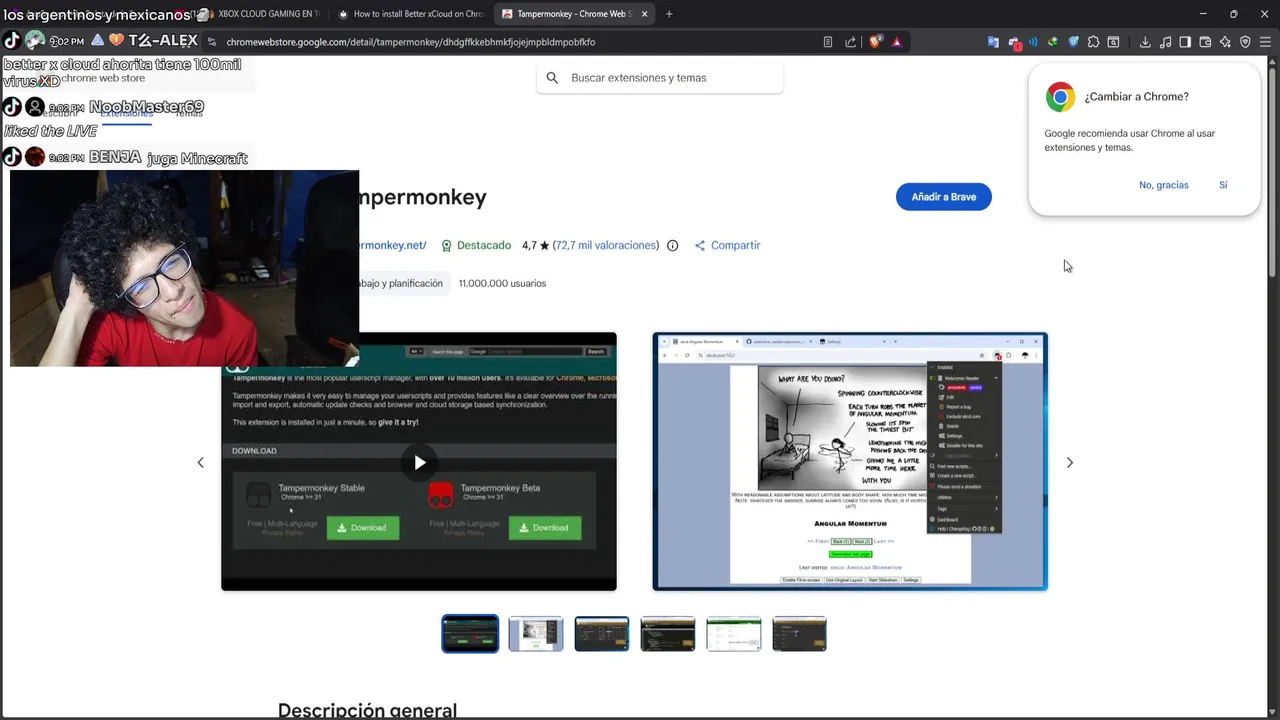Click the tab search window icon in toolbar

pyautogui.click(x=1113, y=42)
